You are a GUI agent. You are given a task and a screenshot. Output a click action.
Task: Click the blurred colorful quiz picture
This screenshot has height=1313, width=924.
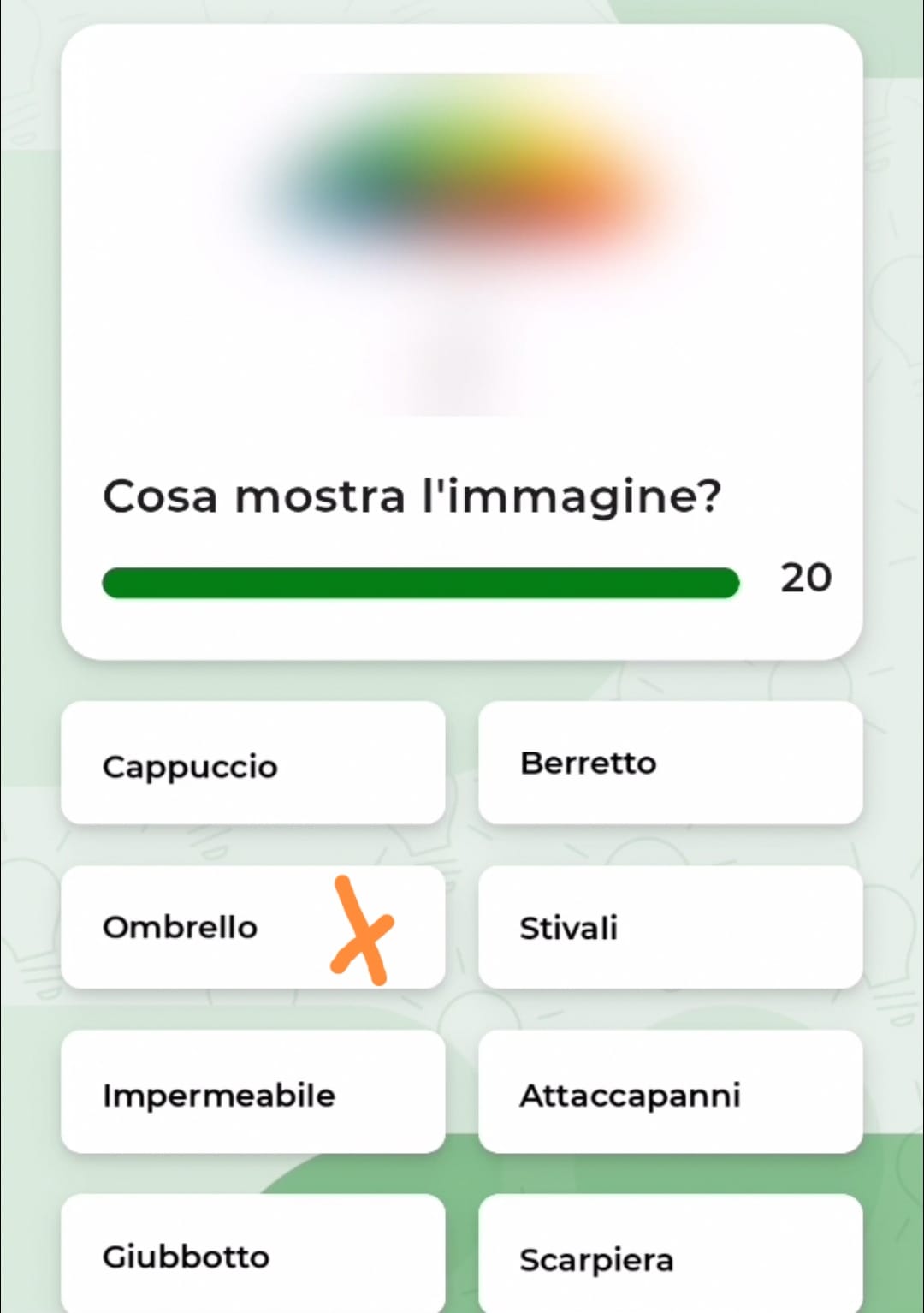[x=462, y=244]
